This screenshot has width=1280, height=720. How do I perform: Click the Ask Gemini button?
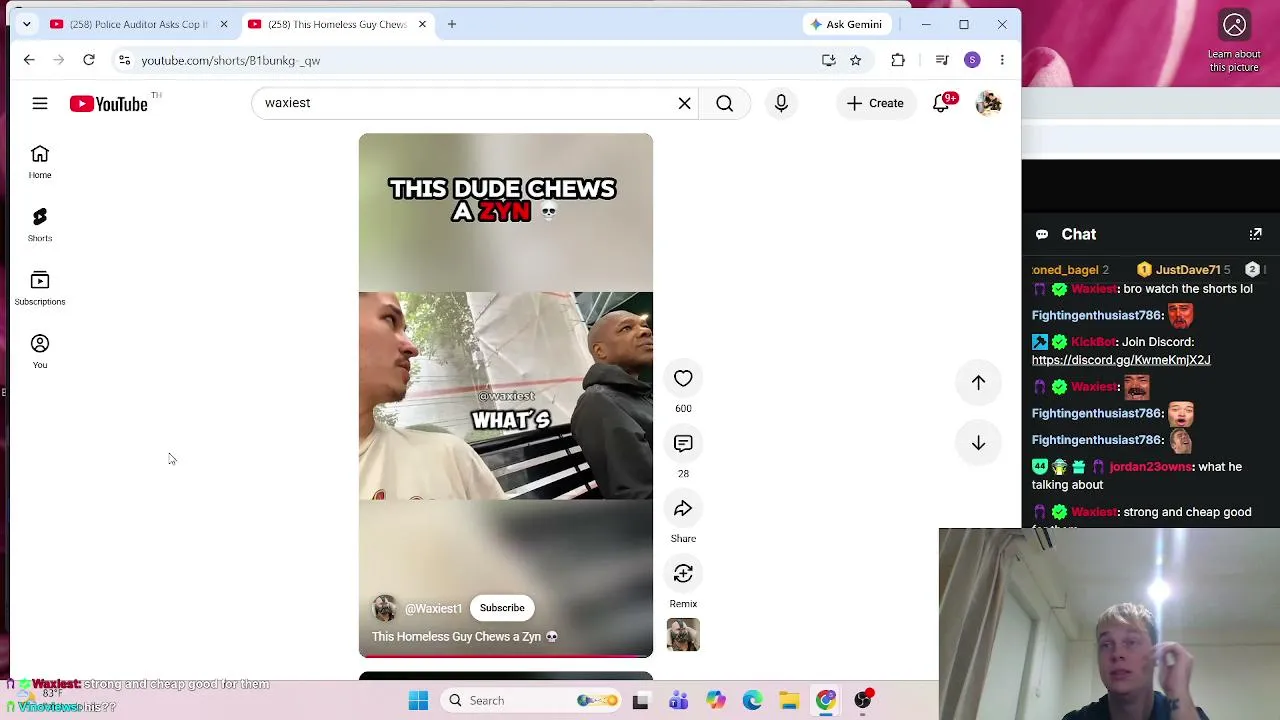pos(846,24)
